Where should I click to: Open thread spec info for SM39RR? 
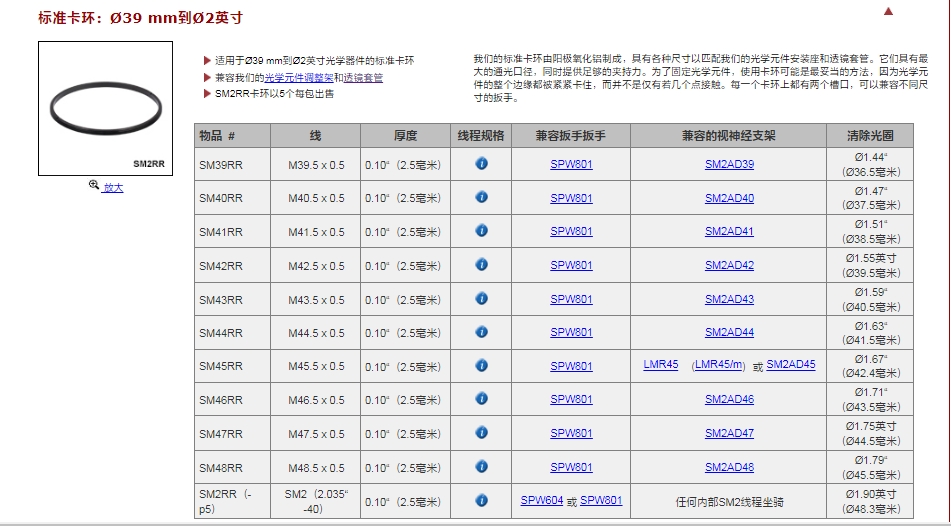(x=482, y=164)
